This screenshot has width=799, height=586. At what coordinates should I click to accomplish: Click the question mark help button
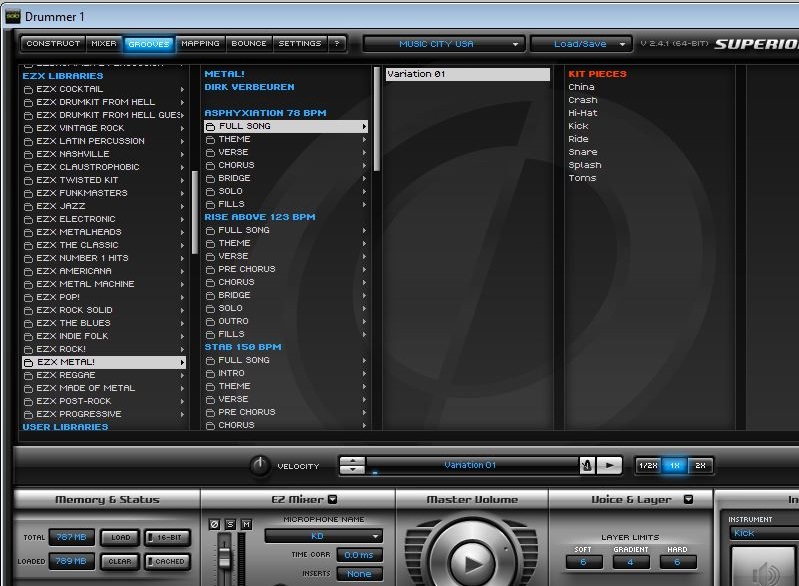[337, 44]
